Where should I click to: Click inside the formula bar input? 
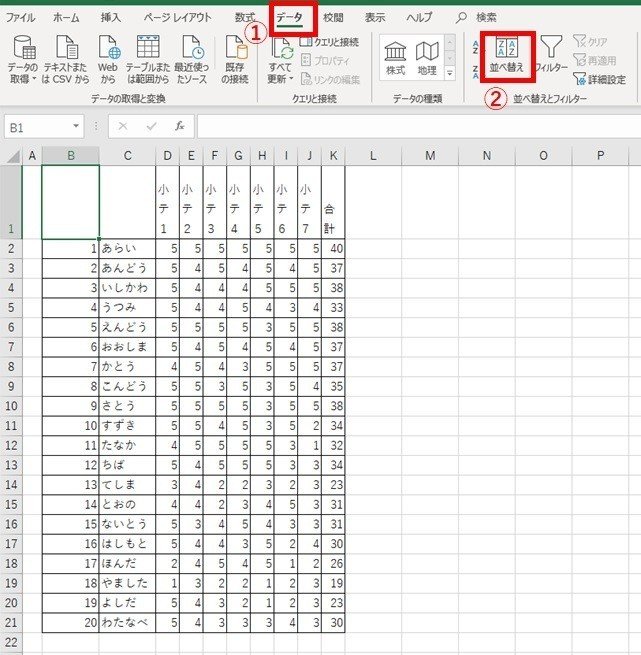click(419, 126)
